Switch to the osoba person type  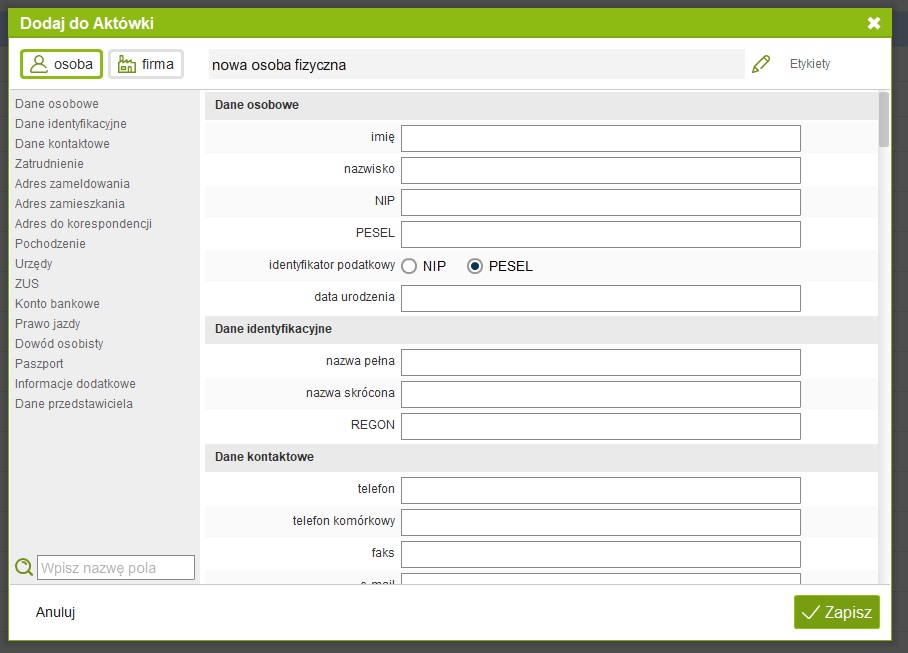[62, 64]
